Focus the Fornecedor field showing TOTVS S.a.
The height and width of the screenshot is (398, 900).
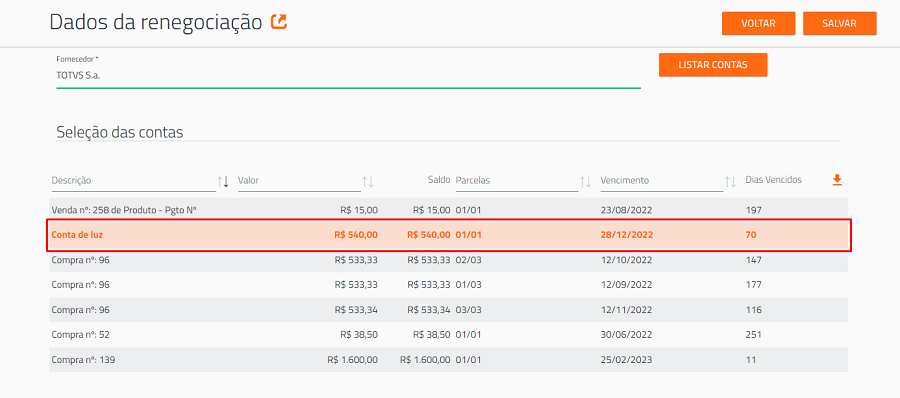(348, 75)
